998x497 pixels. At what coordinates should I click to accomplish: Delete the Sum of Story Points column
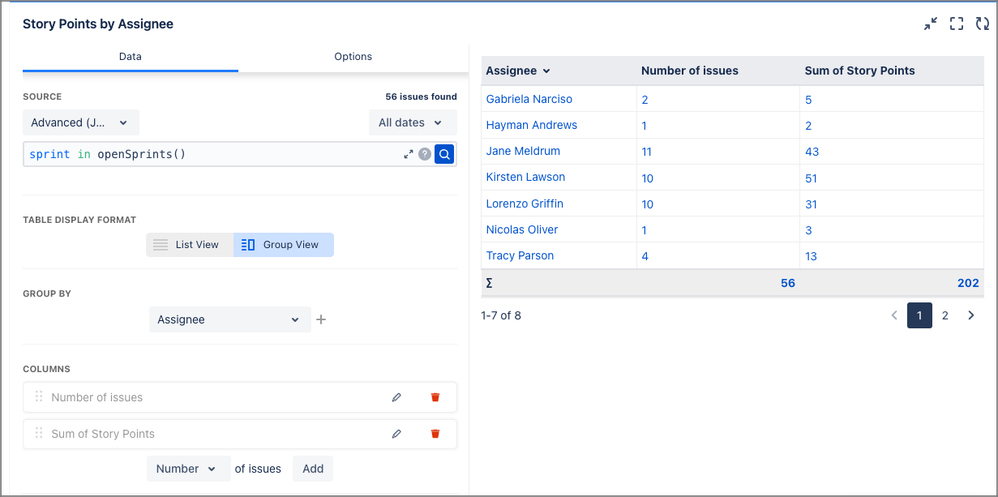[x=435, y=434]
